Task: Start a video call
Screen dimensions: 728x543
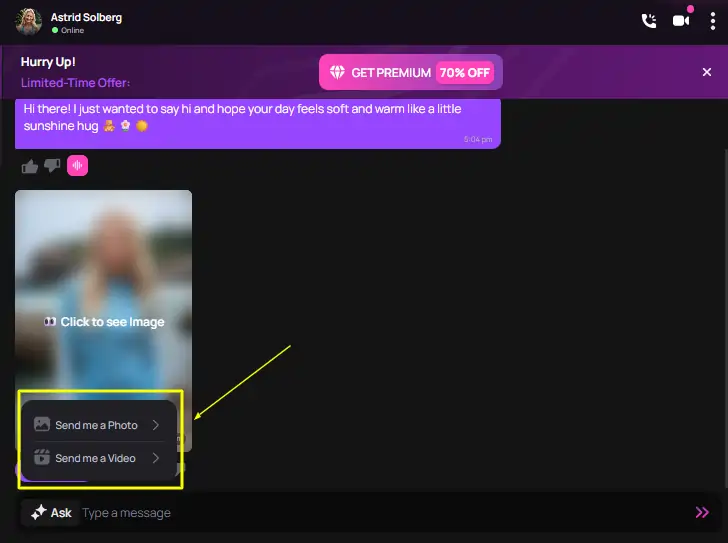Action: pos(681,20)
